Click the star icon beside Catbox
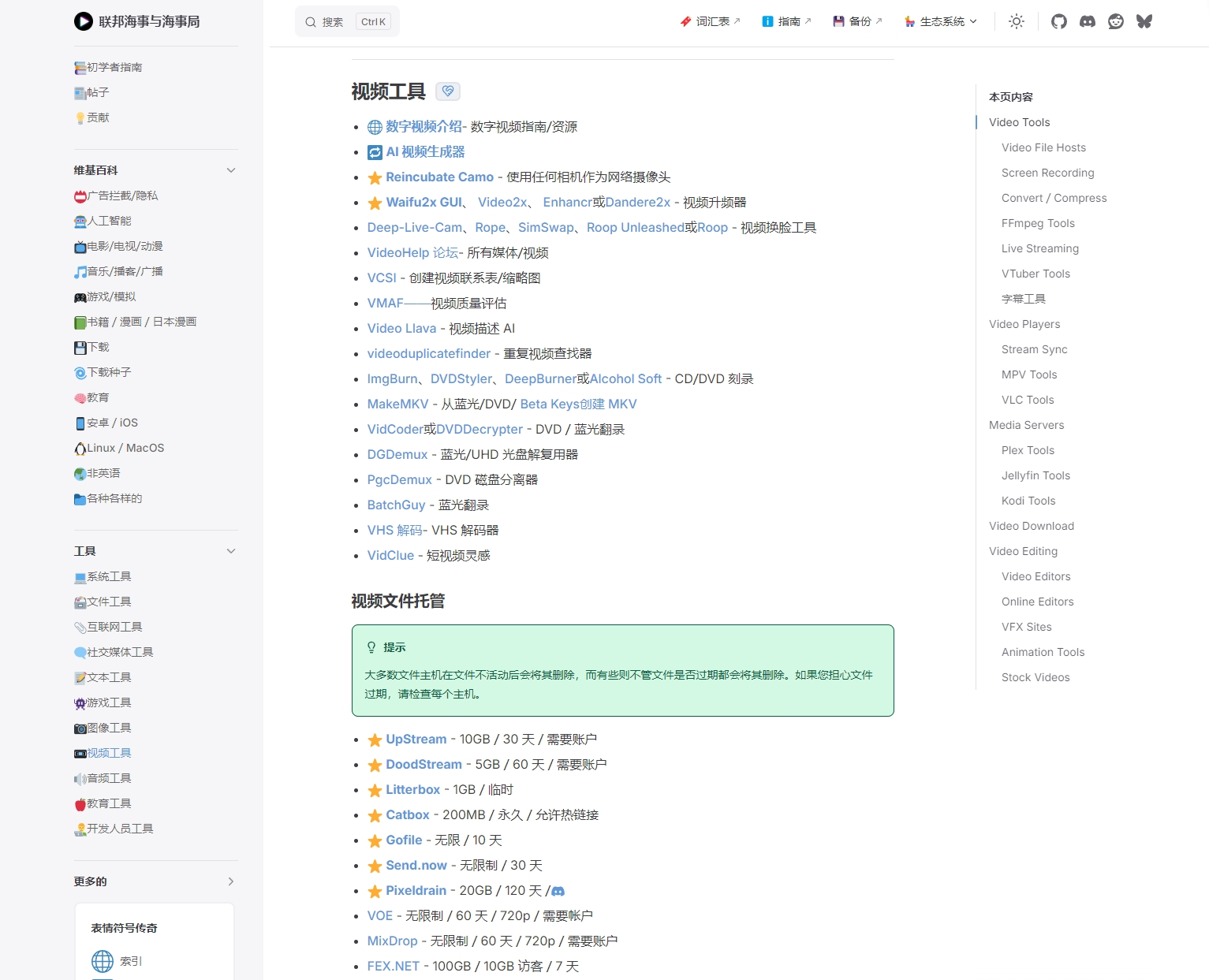Viewport: 1209px width, 980px height. pos(375,815)
